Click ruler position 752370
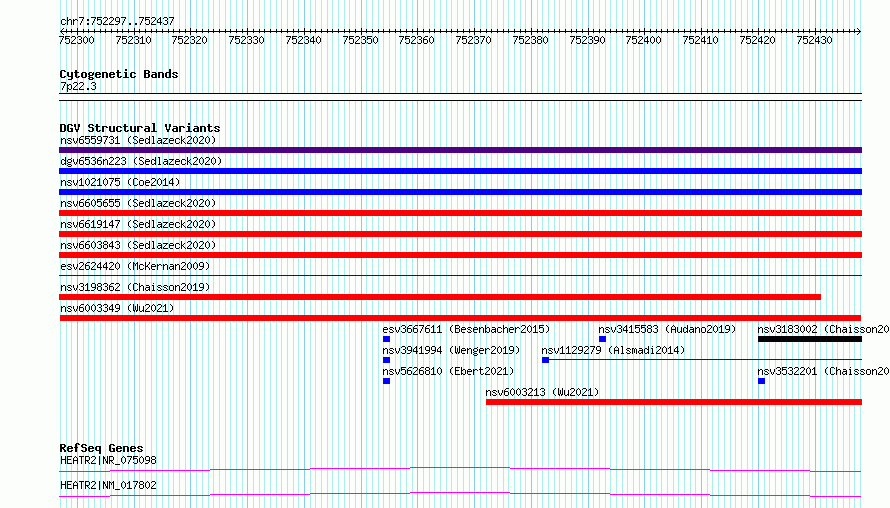The width and height of the screenshot is (890, 508). 473,40
